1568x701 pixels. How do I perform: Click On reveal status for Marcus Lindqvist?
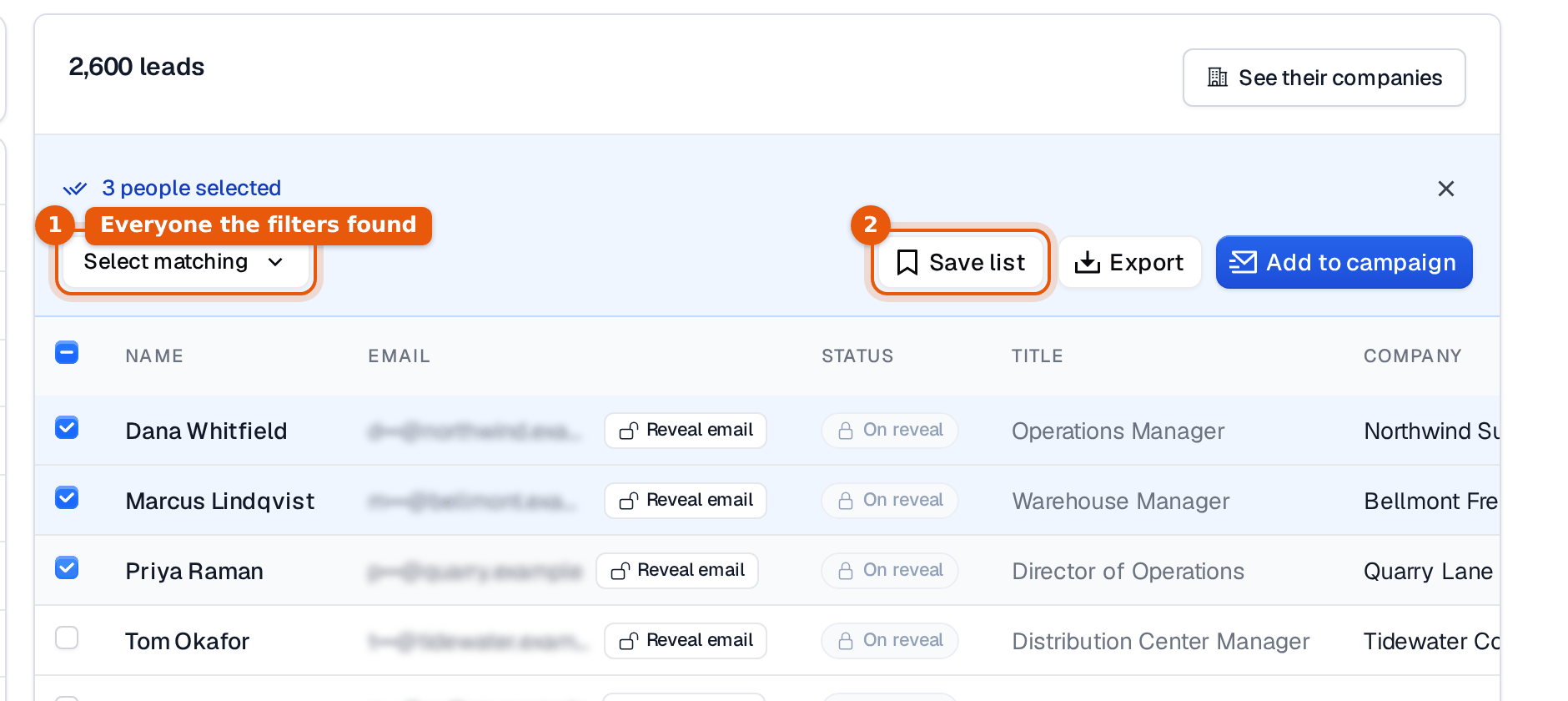click(x=890, y=501)
